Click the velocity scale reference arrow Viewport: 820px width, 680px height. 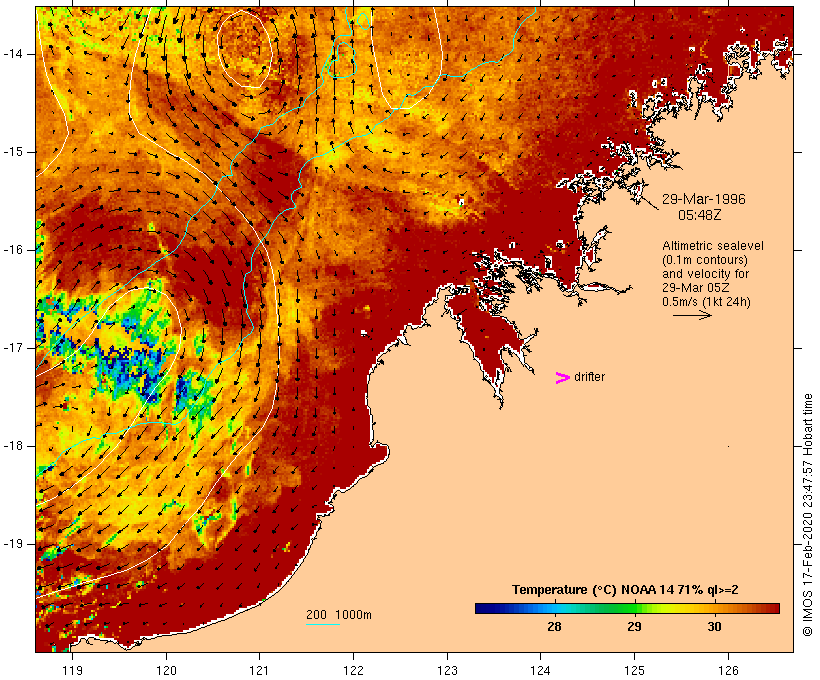(692, 315)
